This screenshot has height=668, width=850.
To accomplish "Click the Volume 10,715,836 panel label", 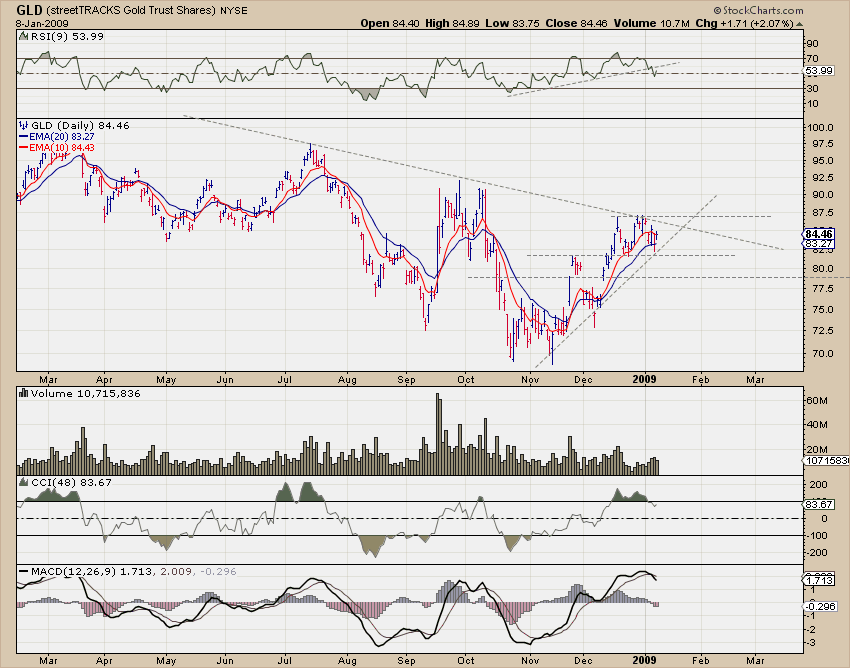I will [x=86, y=393].
